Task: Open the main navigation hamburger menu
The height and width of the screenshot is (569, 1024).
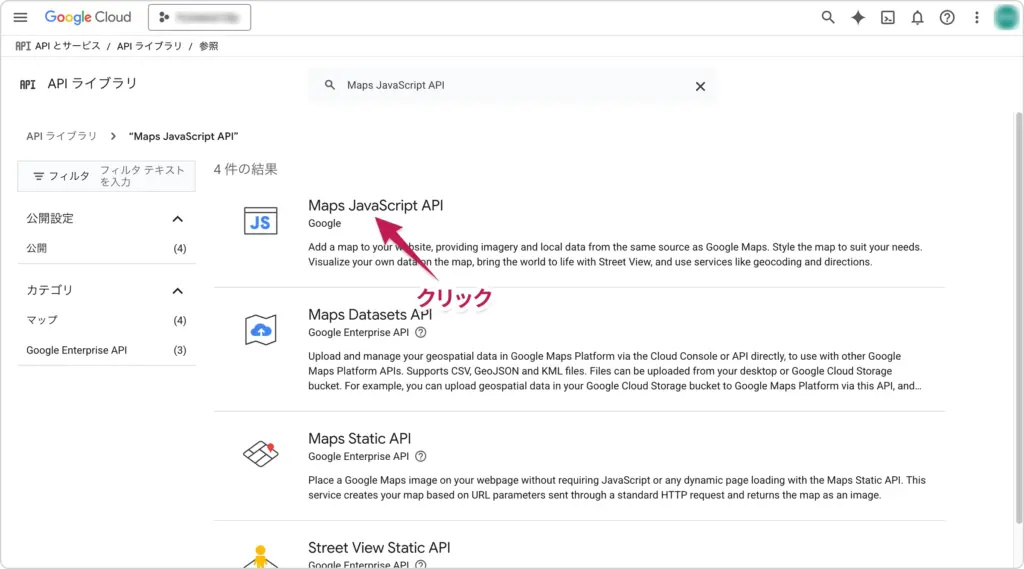Action: [x=20, y=18]
